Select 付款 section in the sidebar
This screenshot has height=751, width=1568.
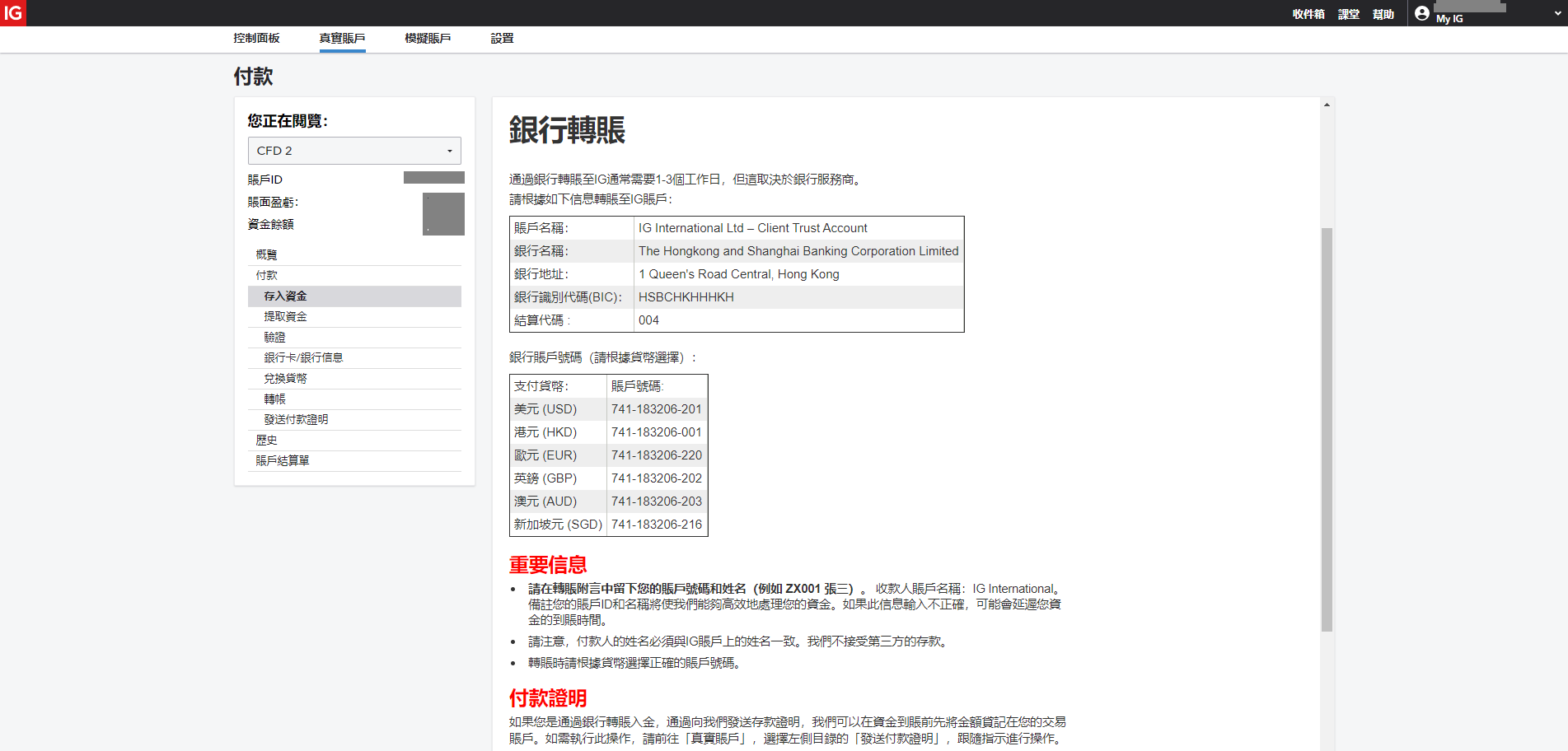(x=354, y=276)
